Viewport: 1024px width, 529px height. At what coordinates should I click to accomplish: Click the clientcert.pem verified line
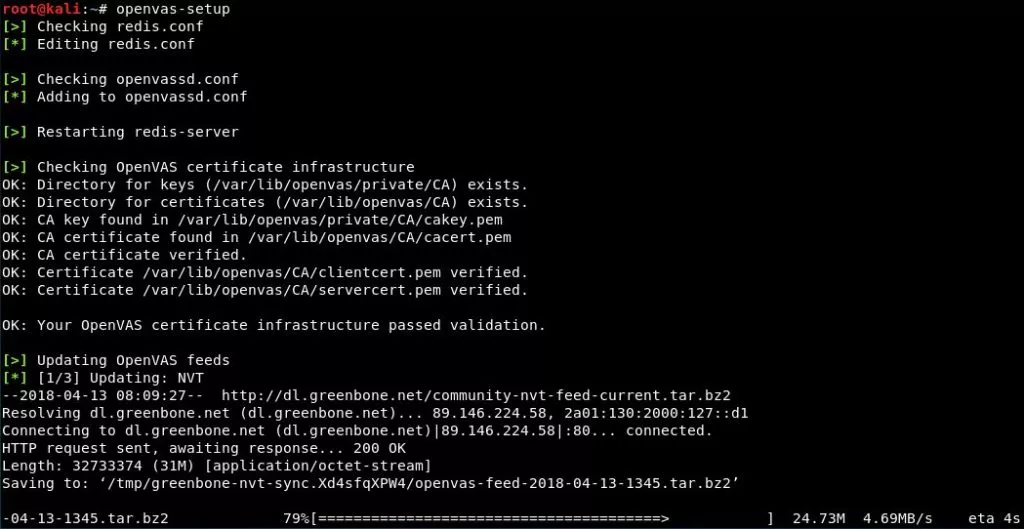coord(264,272)
